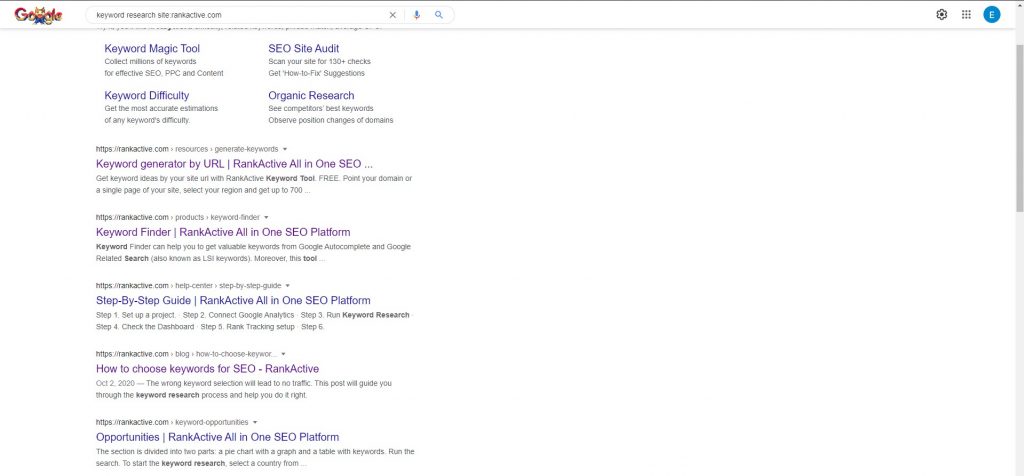This screenshot has width=1024, height=476.
Task: Click the rankactive.com › keyword-opportunities URL breadcrumb
Action: pos(172,422)
